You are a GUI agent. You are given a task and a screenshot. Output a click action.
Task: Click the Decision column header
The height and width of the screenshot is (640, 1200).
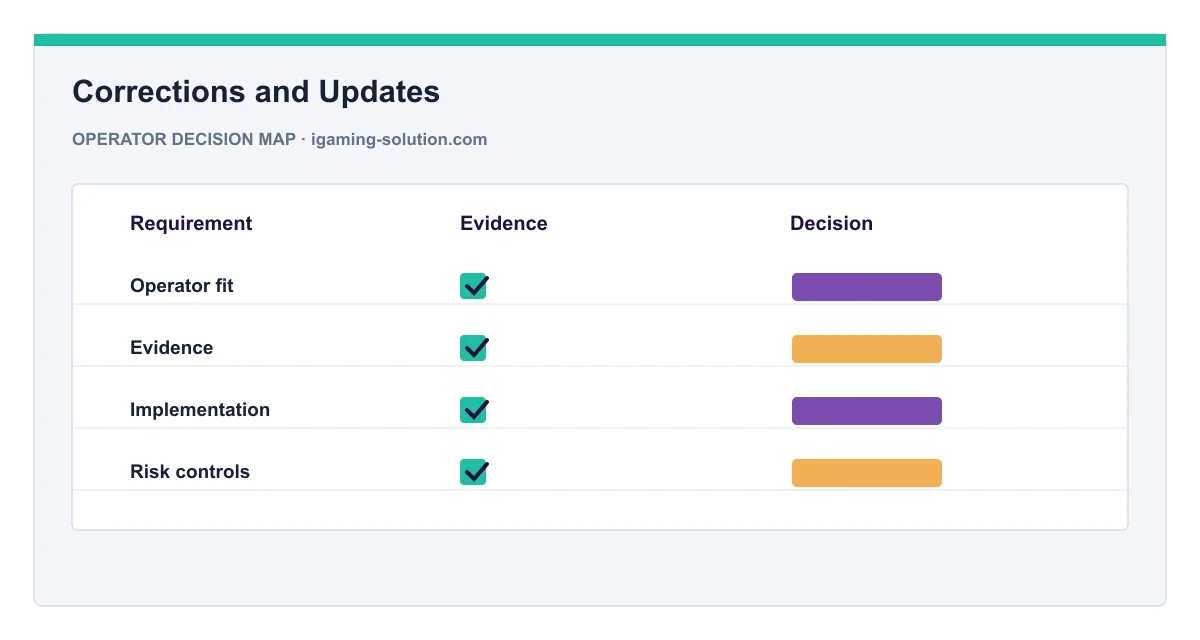click(x=831, y=223)
